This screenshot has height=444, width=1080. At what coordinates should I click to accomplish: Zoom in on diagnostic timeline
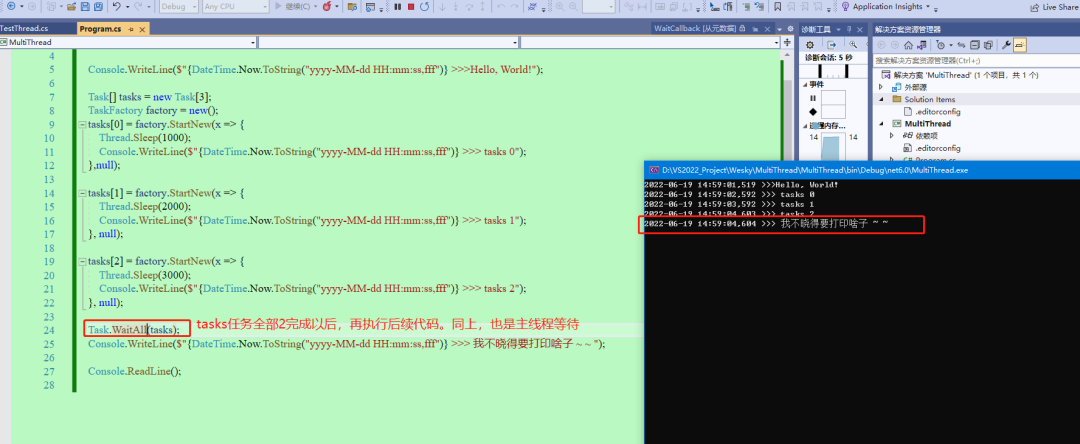click(853, 45)
